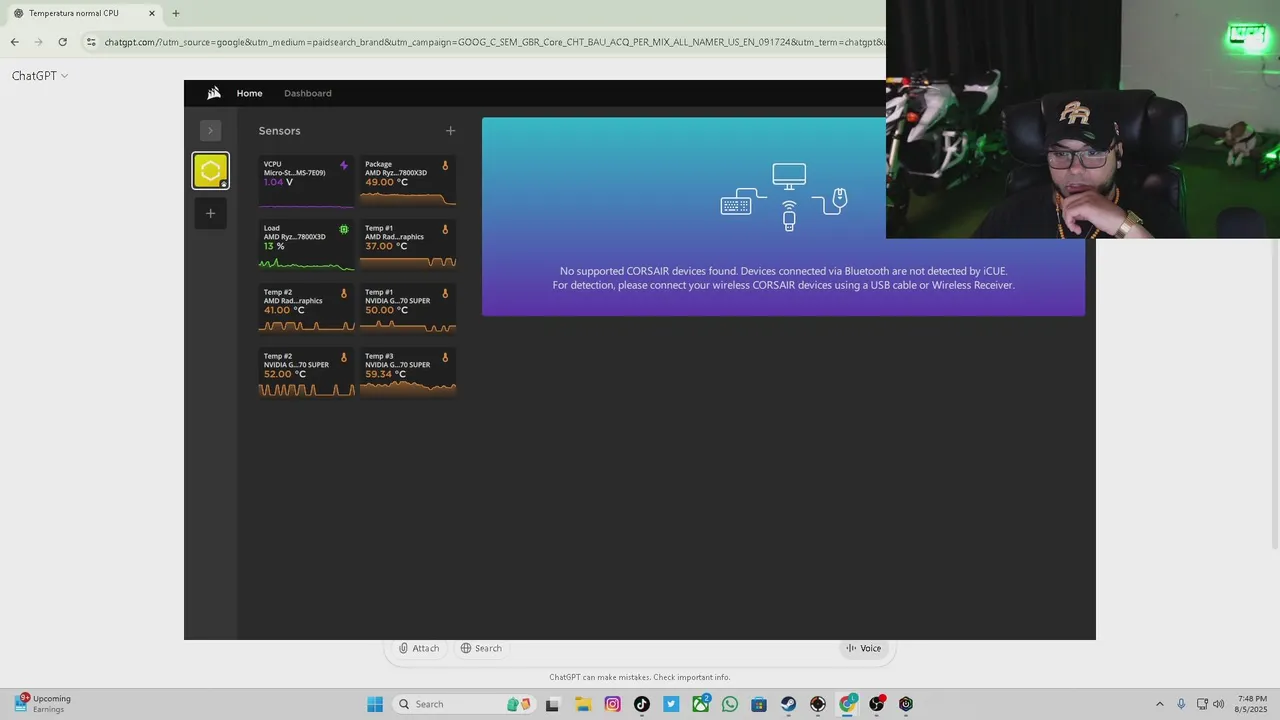Click thermometer icon on Package tile
This screenshot has width=1280, height=720.
(x=445, y=165)
